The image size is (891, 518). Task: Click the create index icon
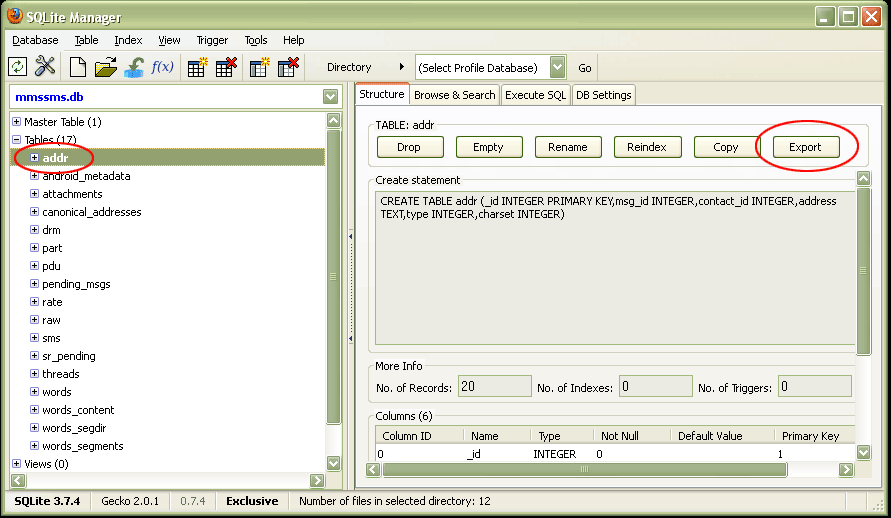coord(259,67)
